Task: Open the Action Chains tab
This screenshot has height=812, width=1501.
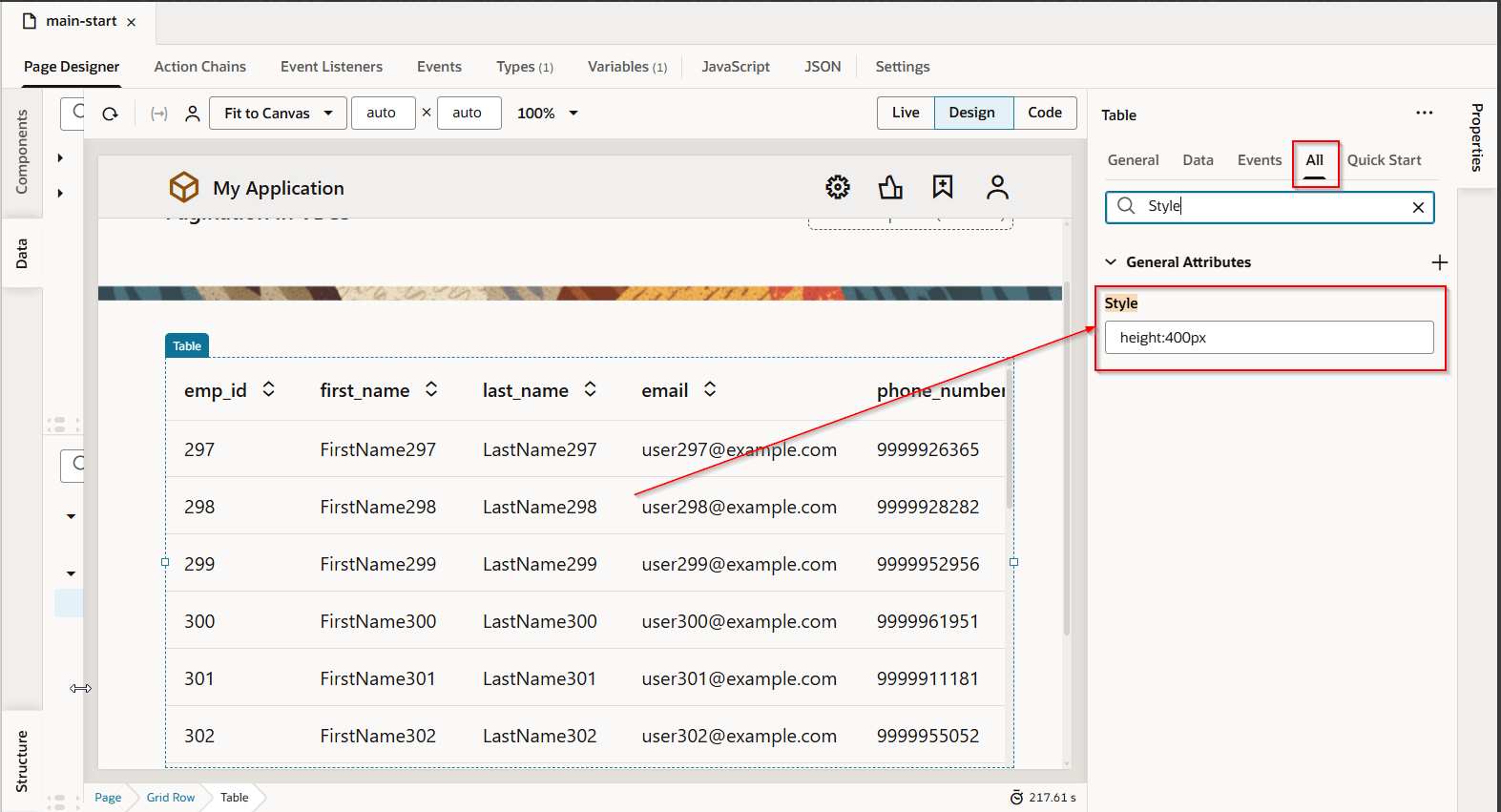Action: [200, 67]
